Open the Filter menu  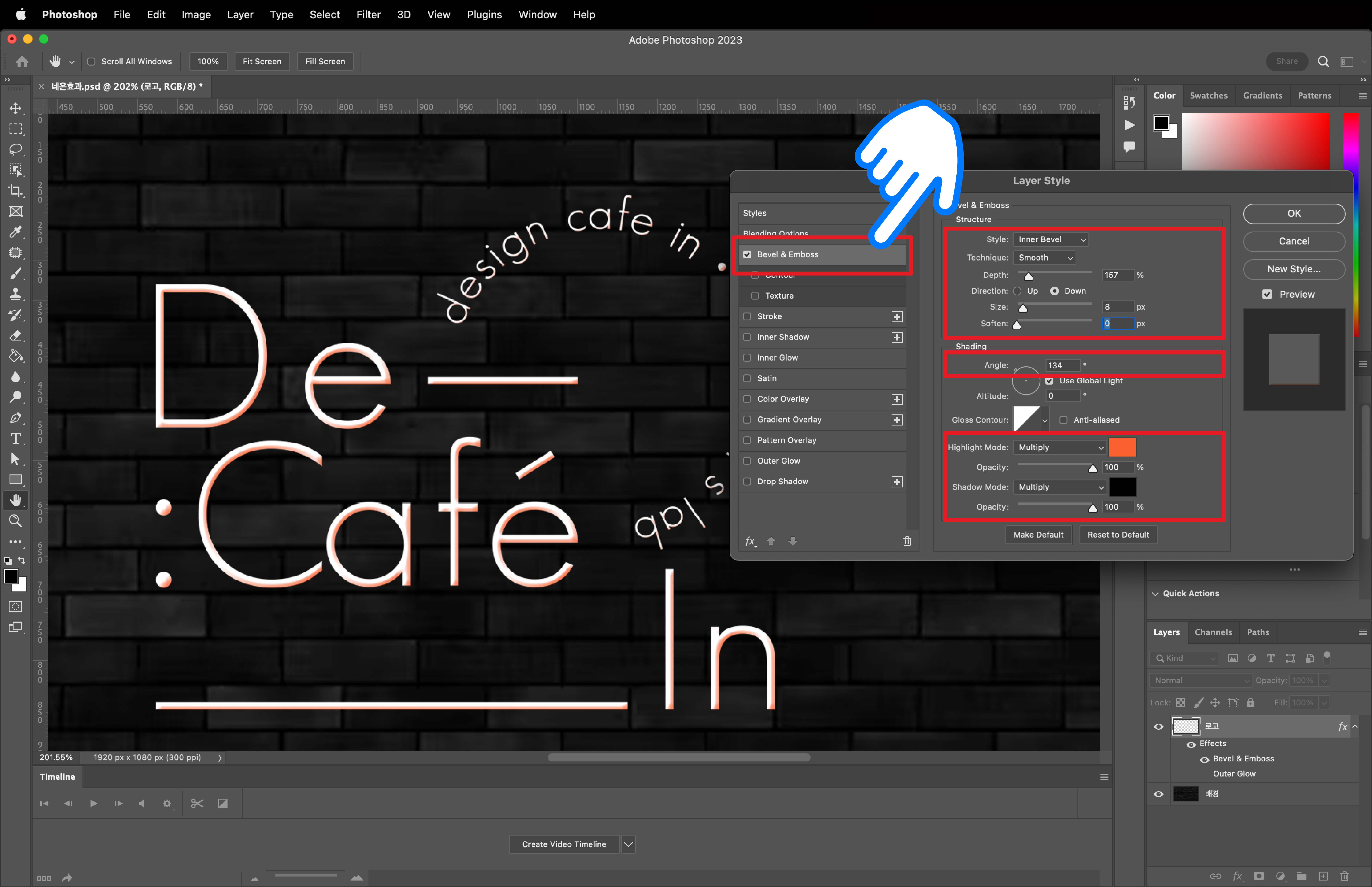[368, 14]
